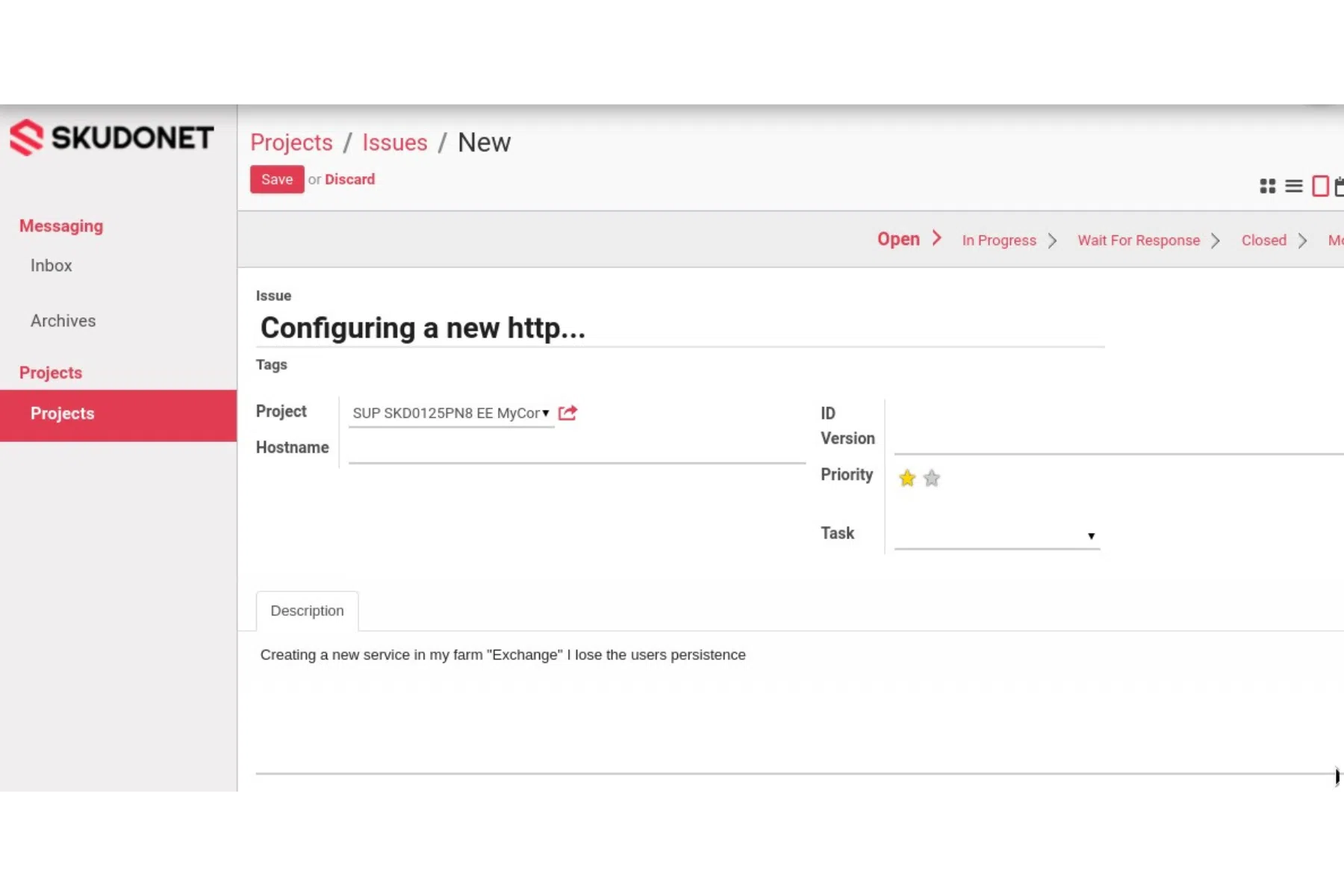This screenshot has width=1344, height=896.
Task: Click the share project icon
Action: coord(567,413)
